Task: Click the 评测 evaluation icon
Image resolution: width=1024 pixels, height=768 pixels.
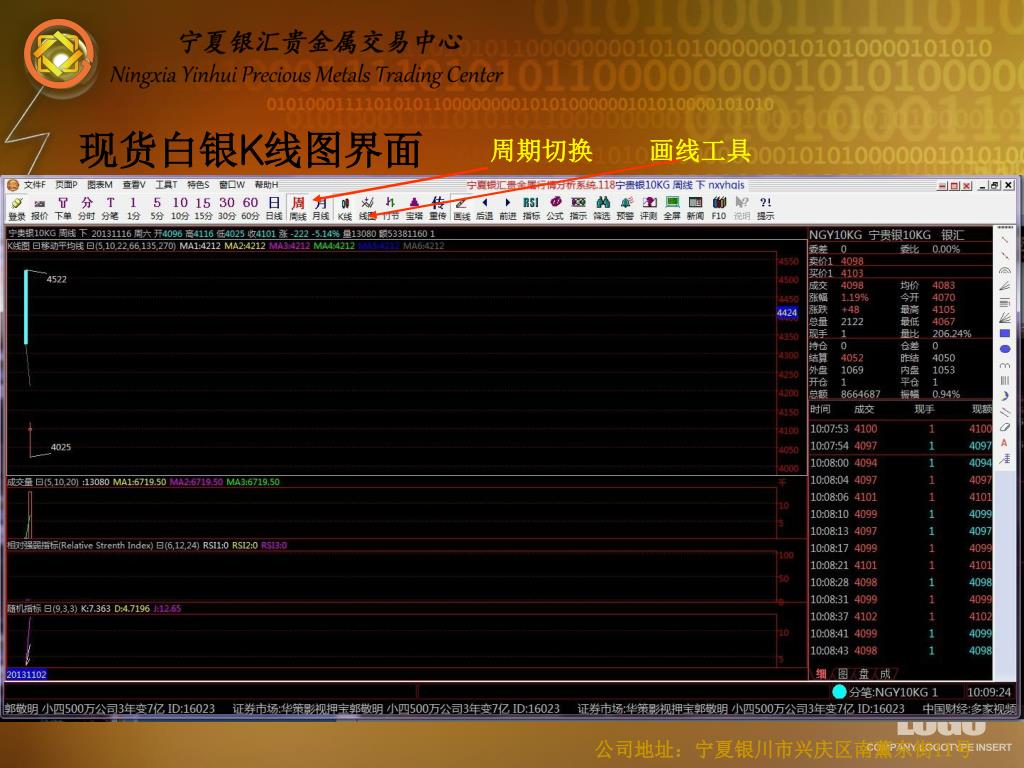Action: point(648,208)
